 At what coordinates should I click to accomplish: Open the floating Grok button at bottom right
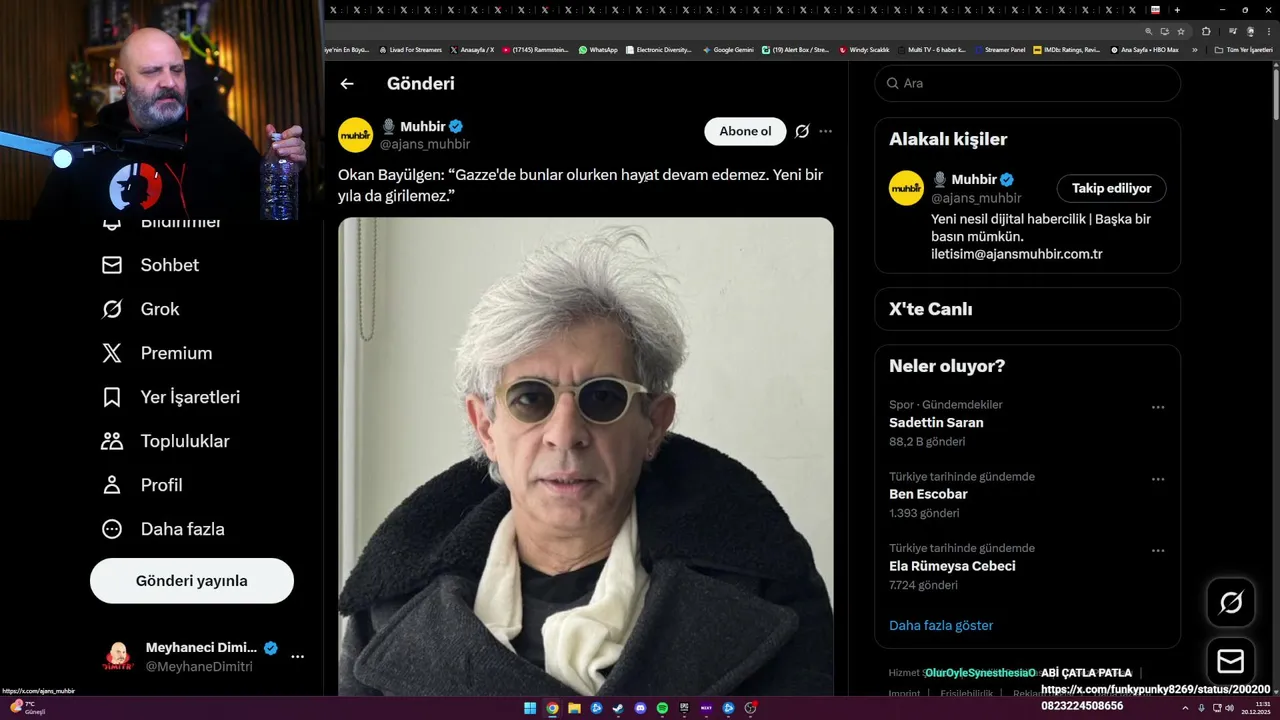[x=1231, y=602]
